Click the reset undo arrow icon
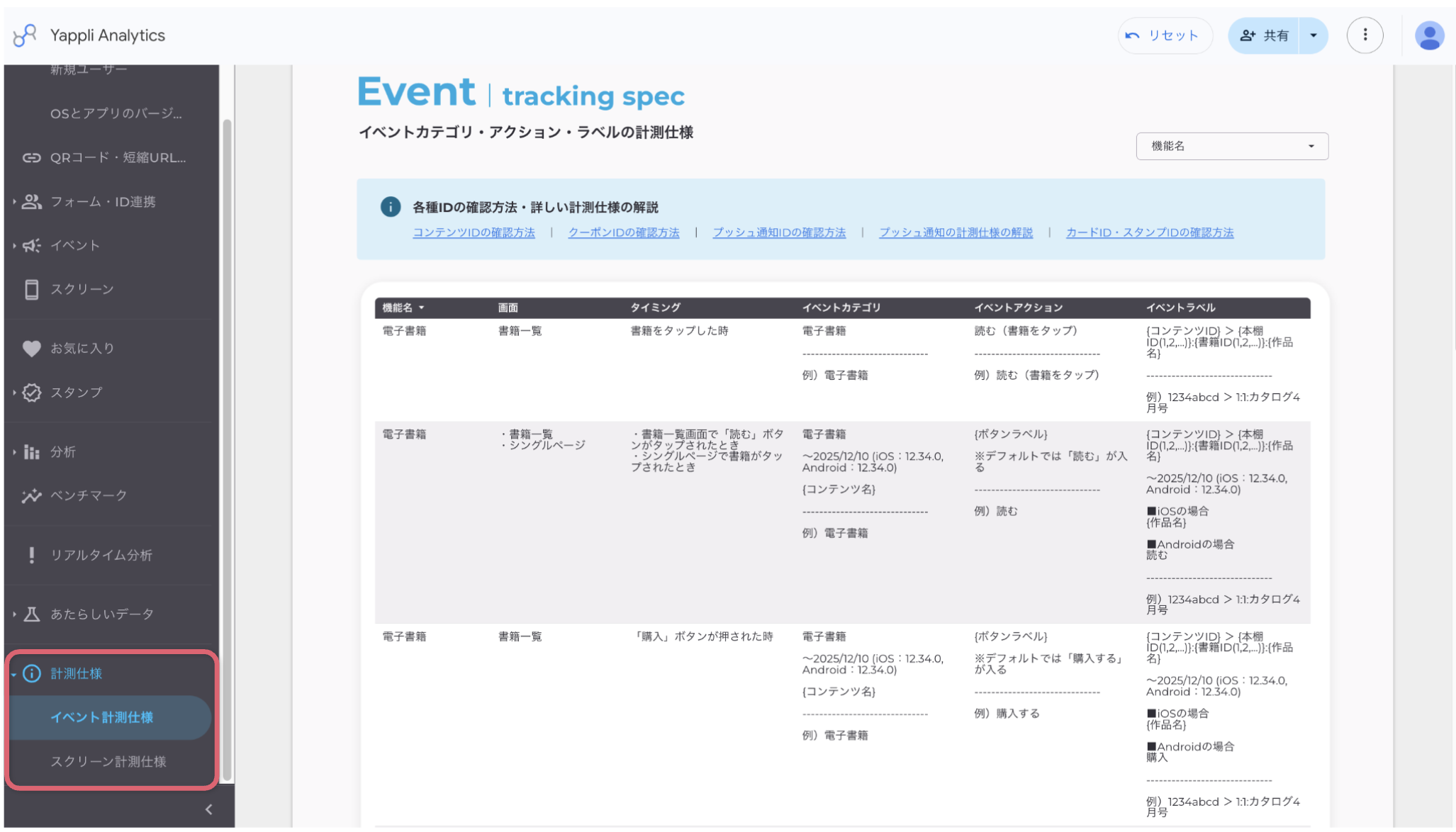 (1132, 35)
